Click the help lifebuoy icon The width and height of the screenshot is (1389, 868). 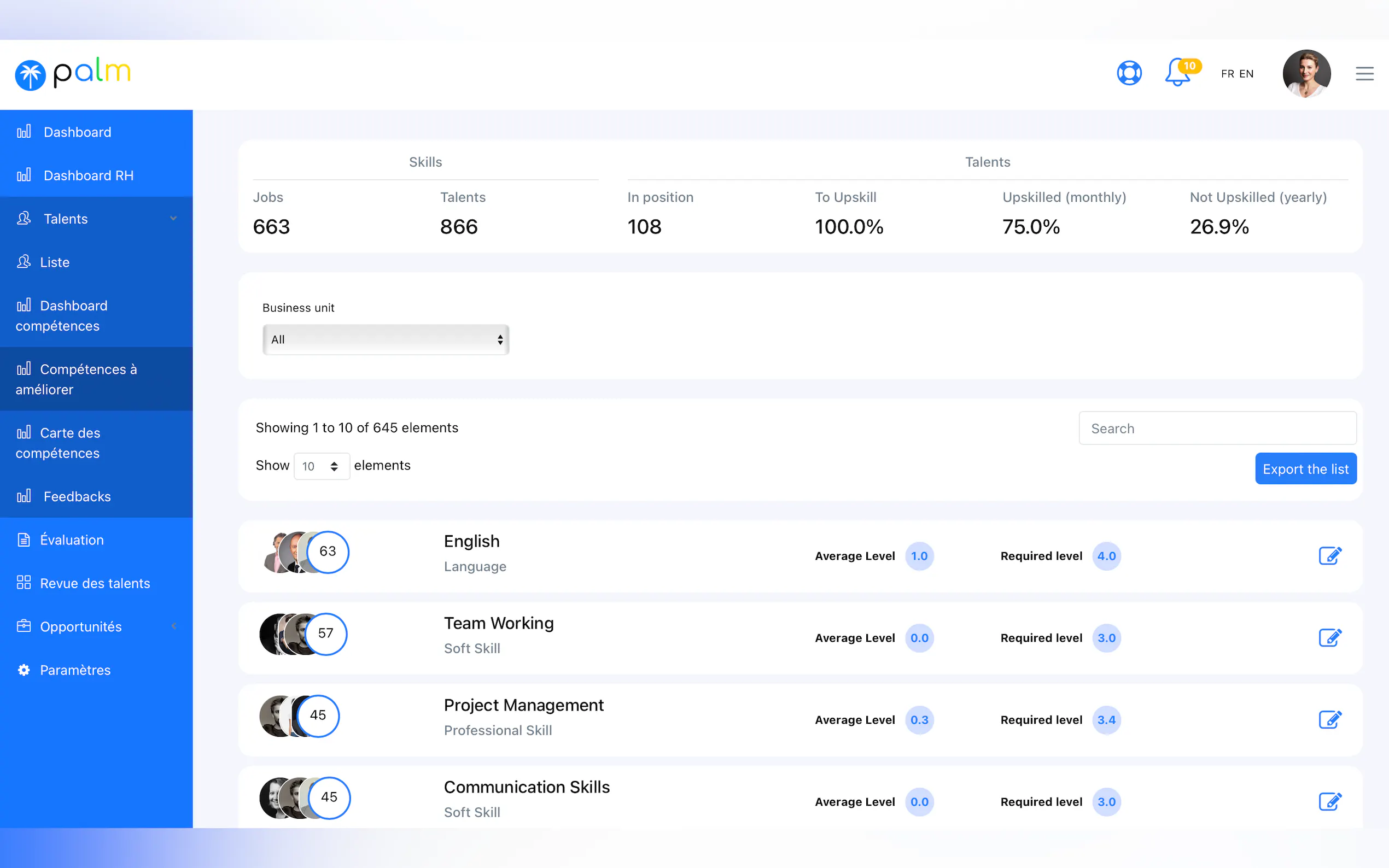1128,73
